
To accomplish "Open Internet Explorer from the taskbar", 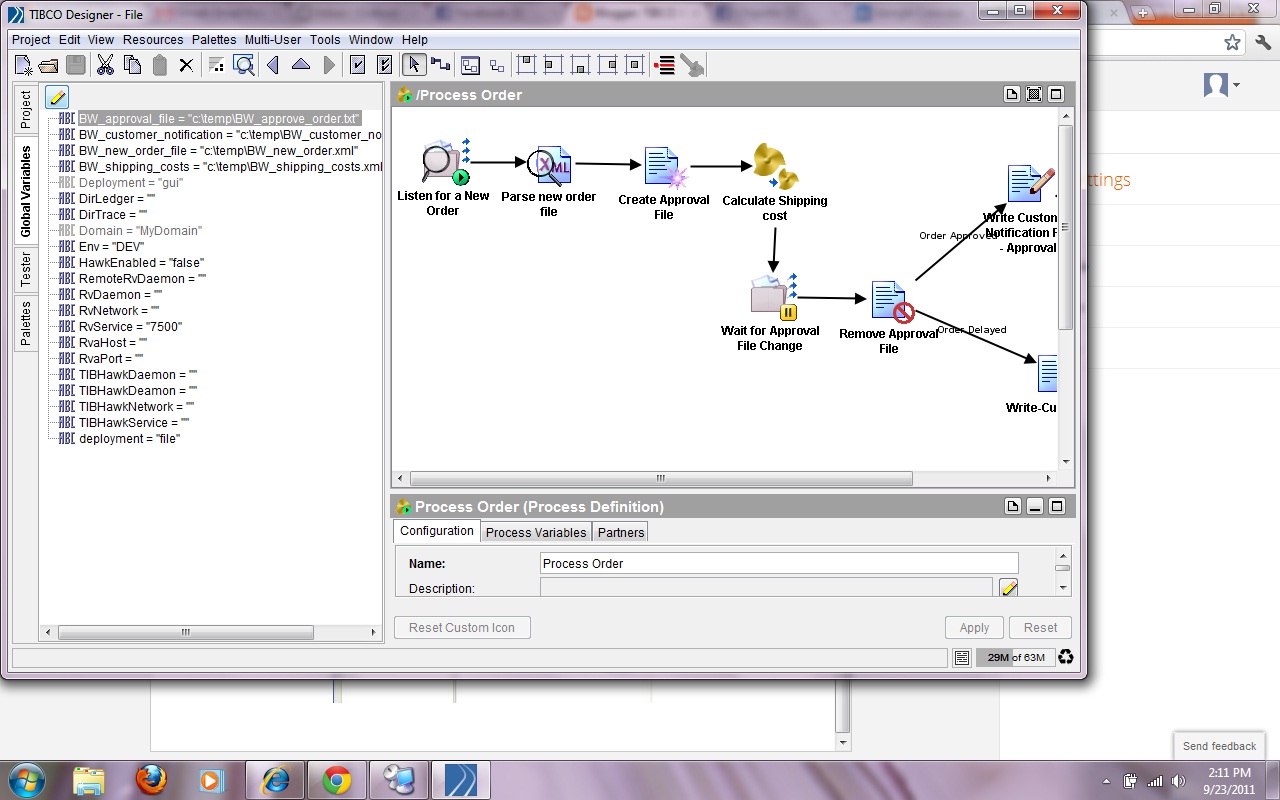I will click(275, 778).
